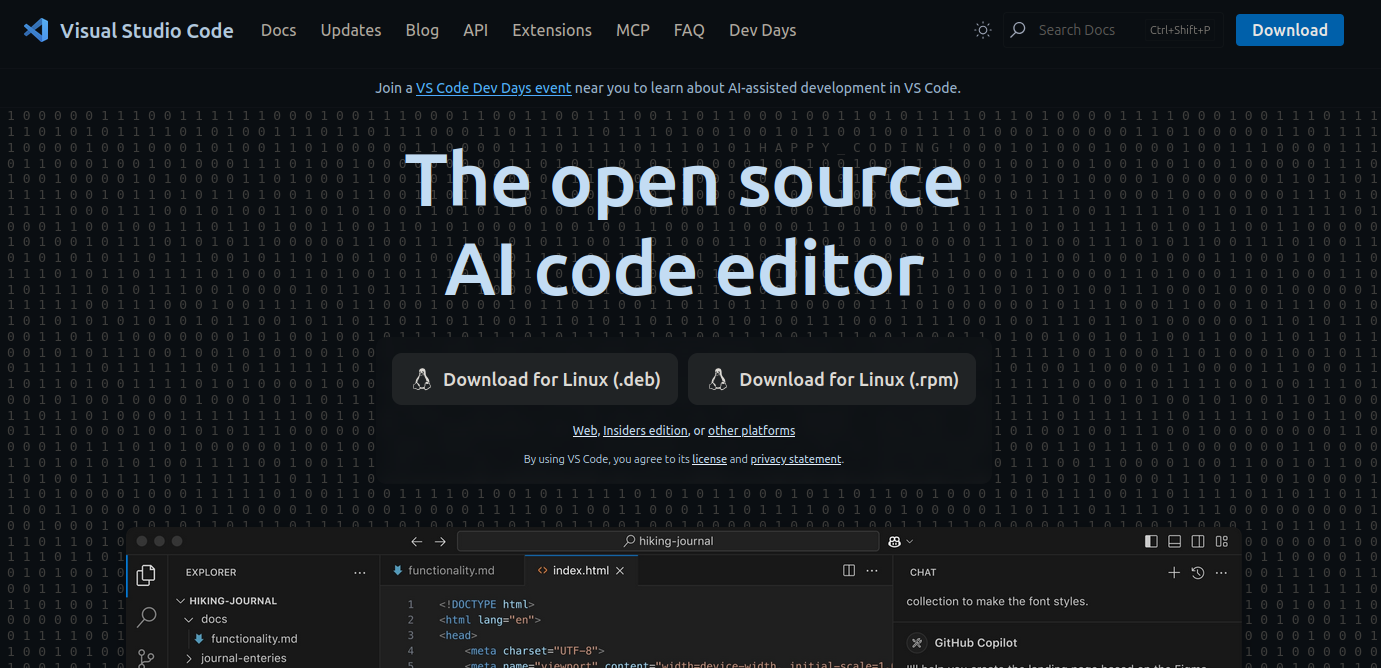Screen dimensions: 1381x668
Task: Open the Chat panel more actions ellipsis
Action: tap(1221, 573)
